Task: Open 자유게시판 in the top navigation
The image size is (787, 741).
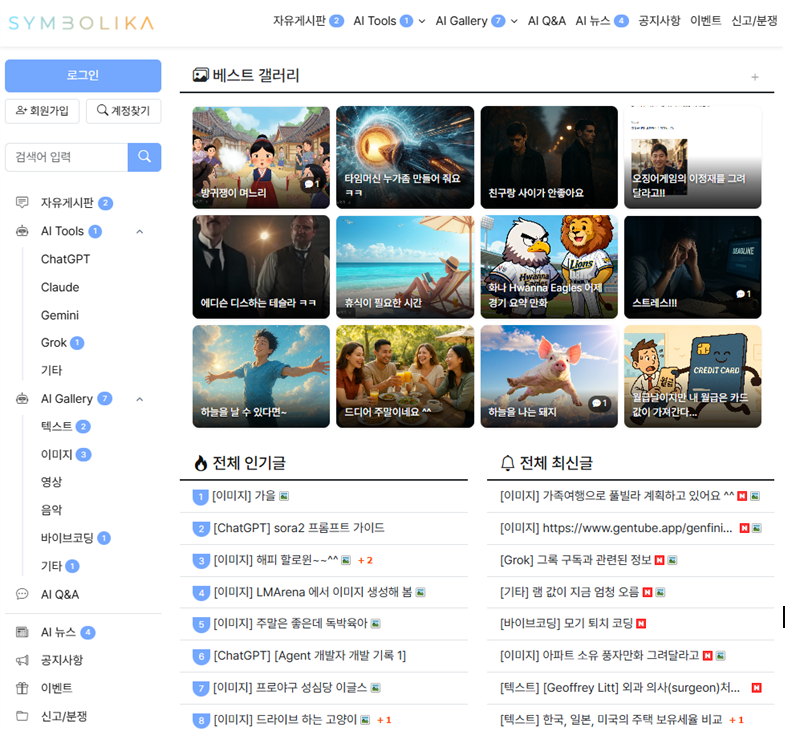Action: (299, 21)
